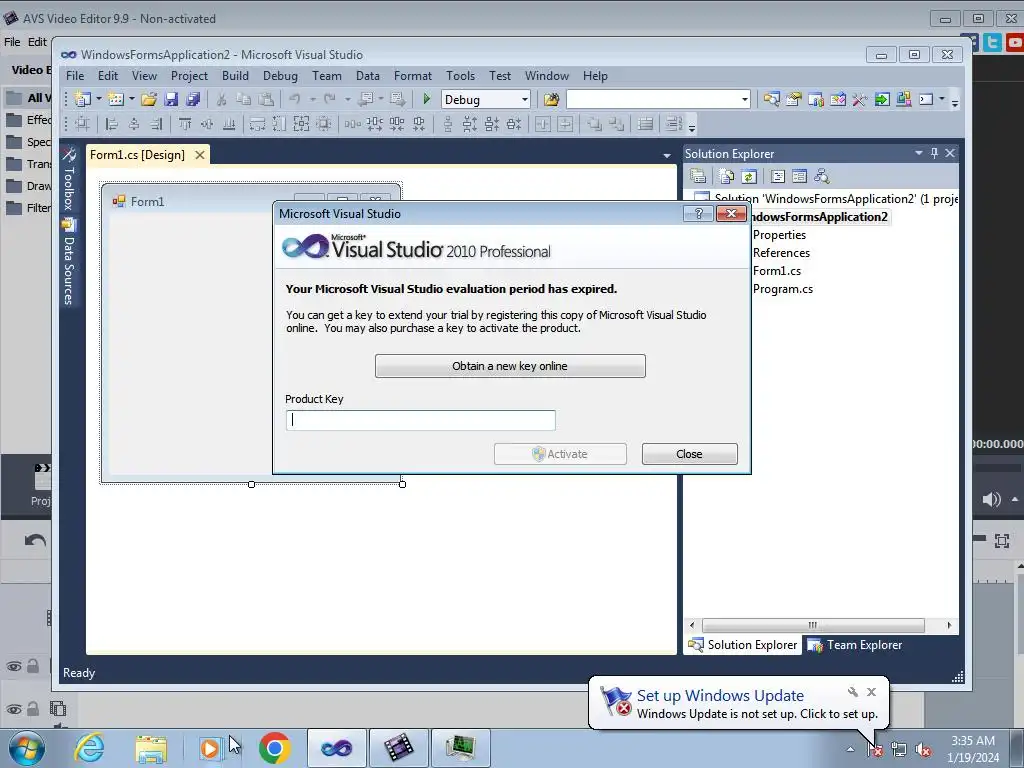The height and width of the screenshot is (768, 1024).
Task: Click in the Product Key text field
Action: click(x=421, y=420)
